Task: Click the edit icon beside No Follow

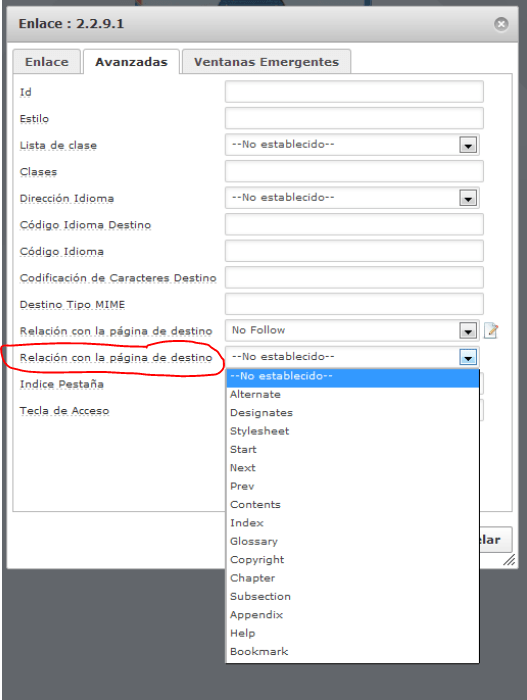Action: (491, 331)
